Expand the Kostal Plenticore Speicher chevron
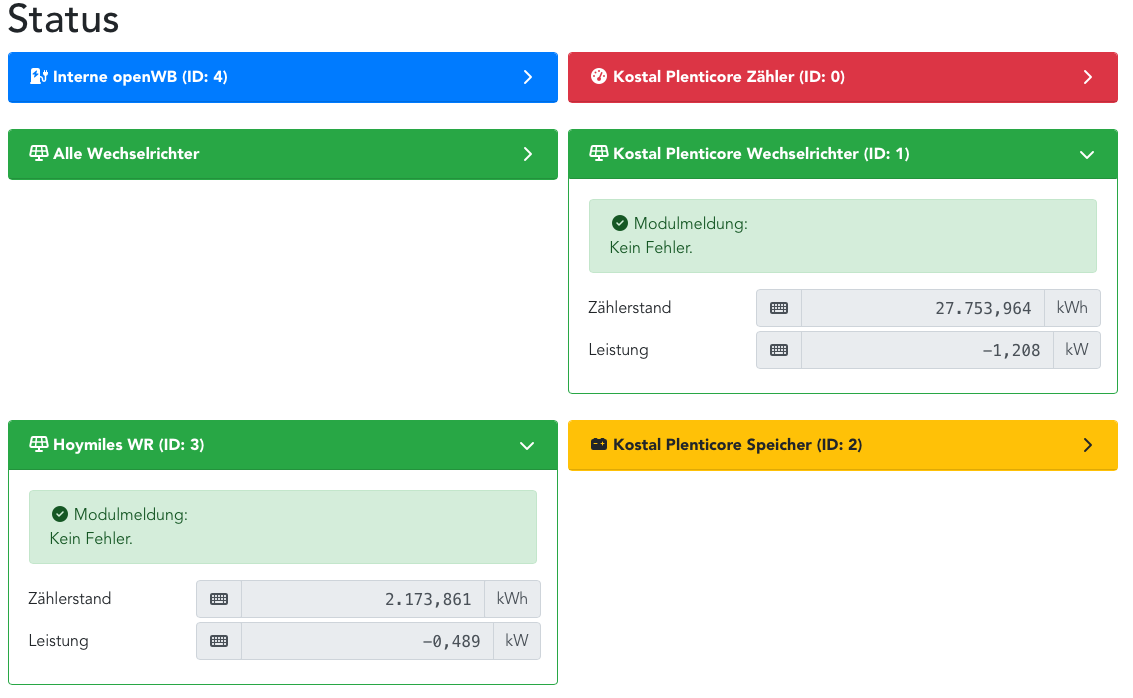The height and width of the screenshot is (698, 1133). point(1088,445)
